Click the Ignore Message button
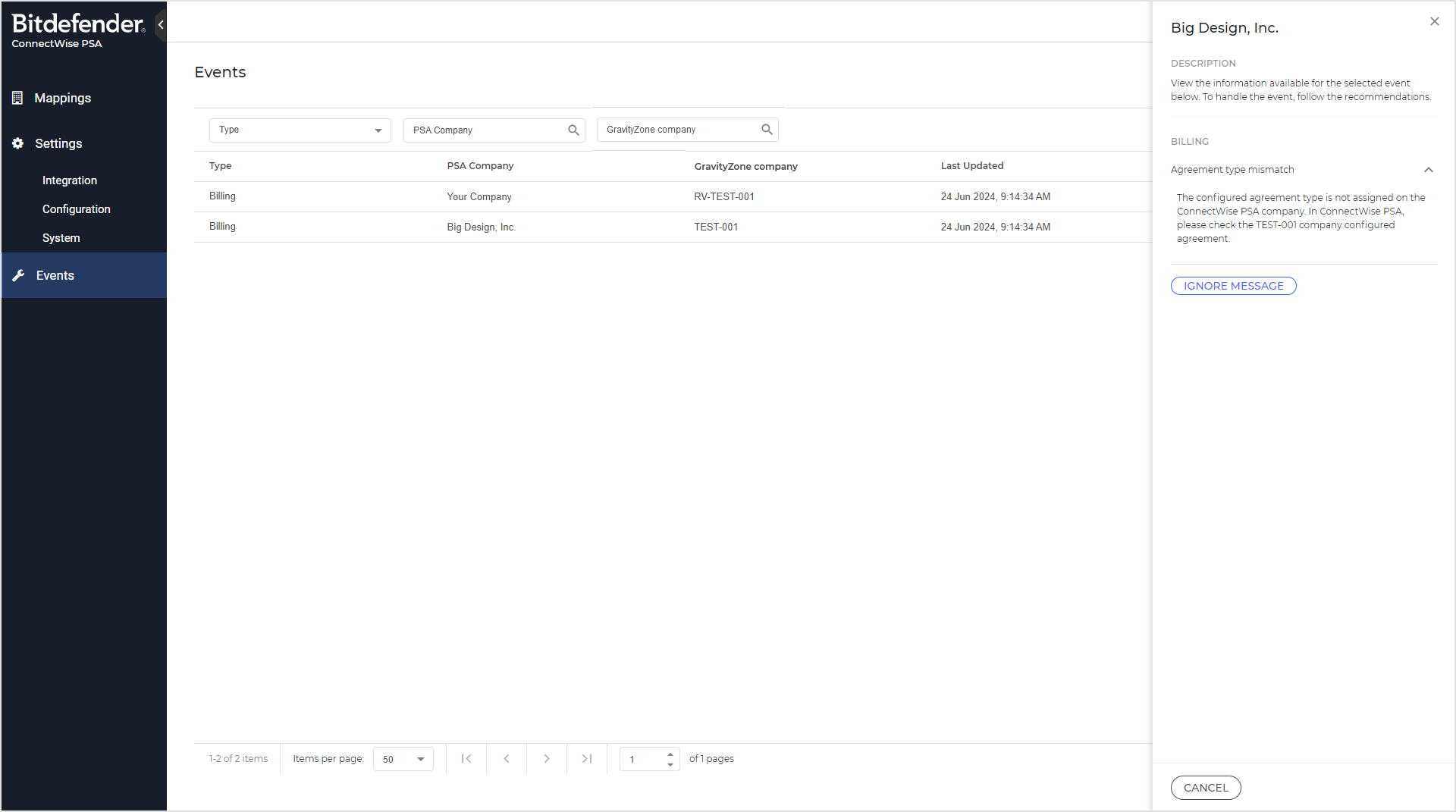The width and height of the screenshot is (1456, 812). pyautogui.click(x=1233, y=286)
